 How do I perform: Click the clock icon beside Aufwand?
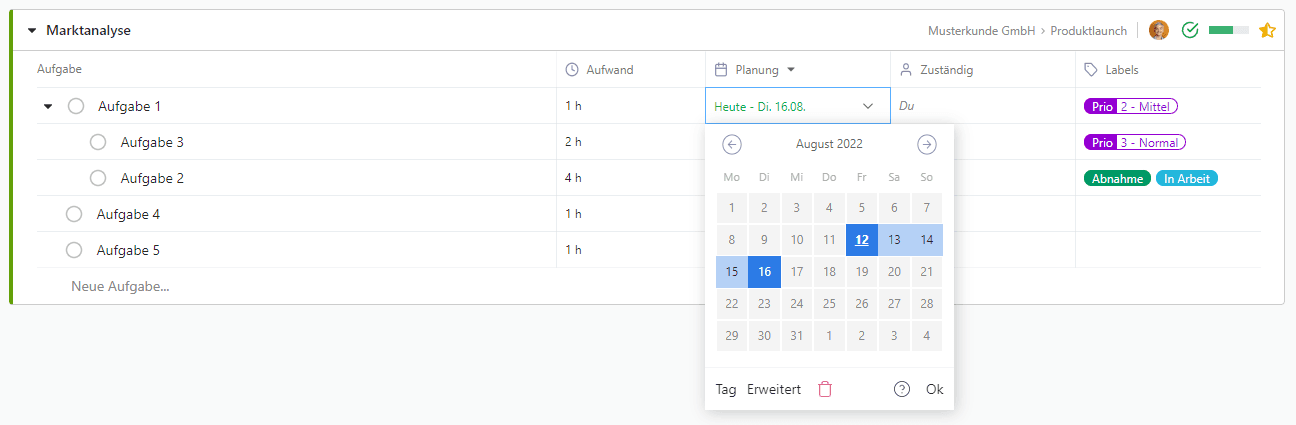pos(572,70)
